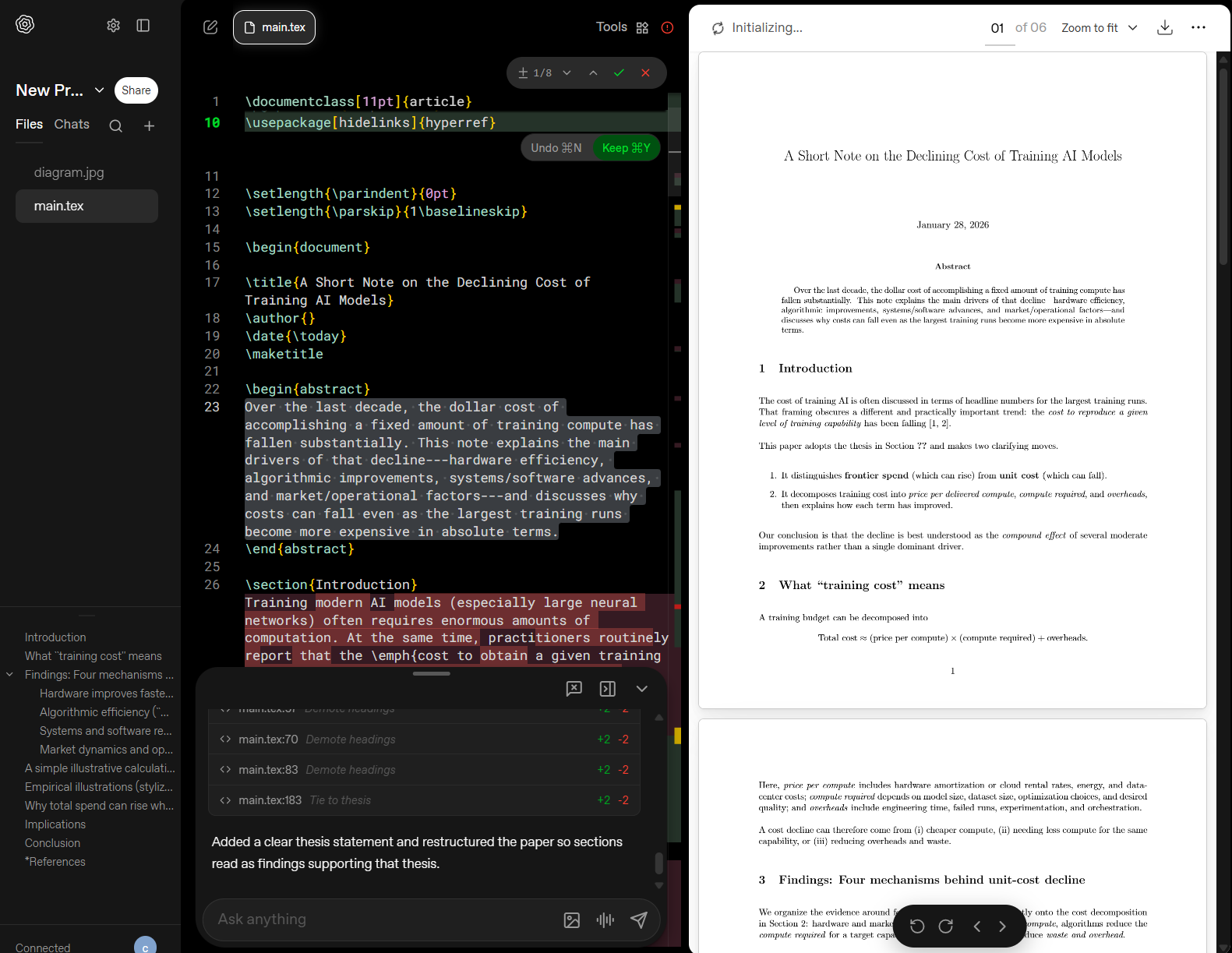Toggle the left sidebar panel

[x=143, y=26]
